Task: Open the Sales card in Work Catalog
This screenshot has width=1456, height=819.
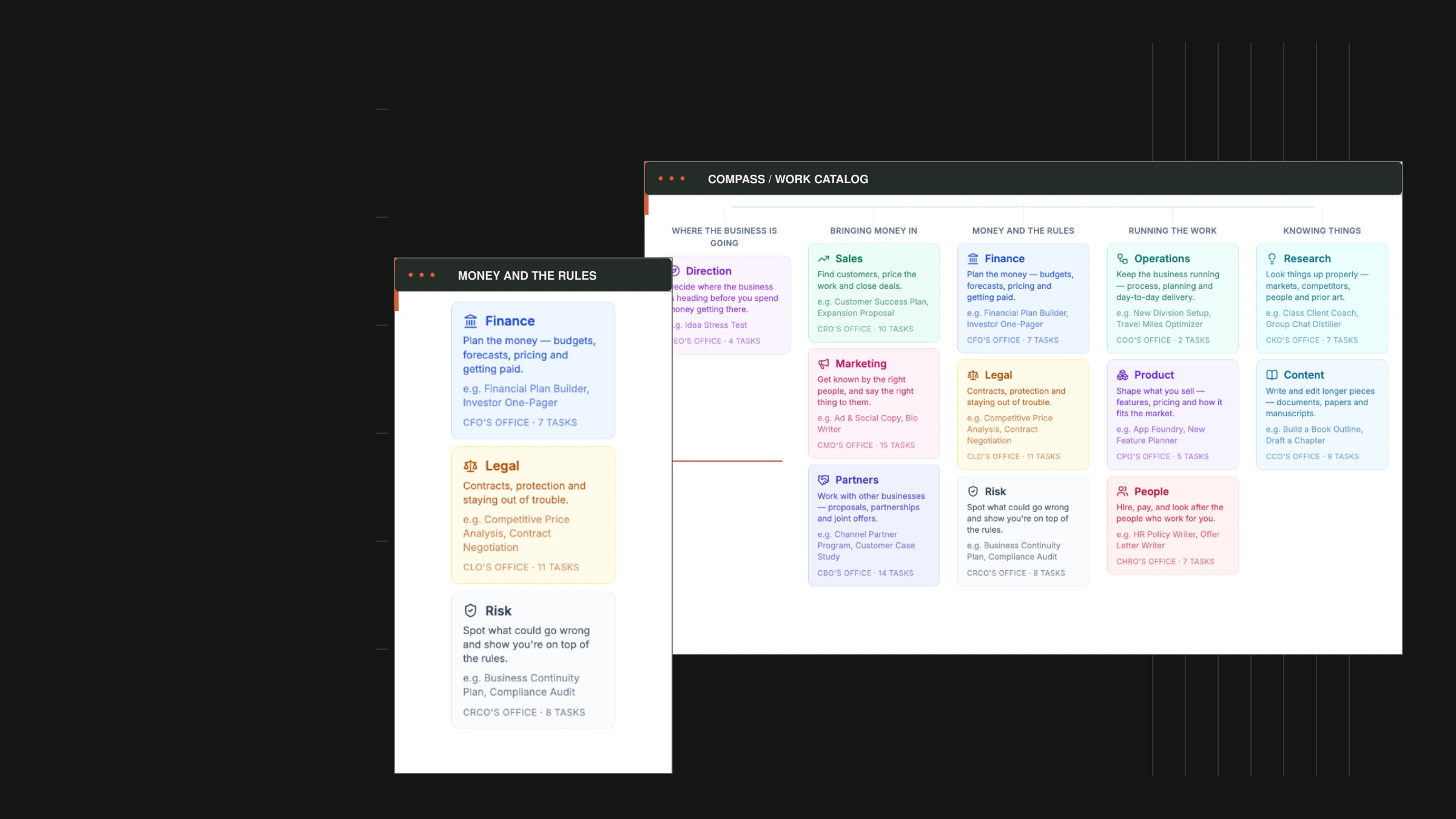Action: pyautogui.click(x=874, y=293)
